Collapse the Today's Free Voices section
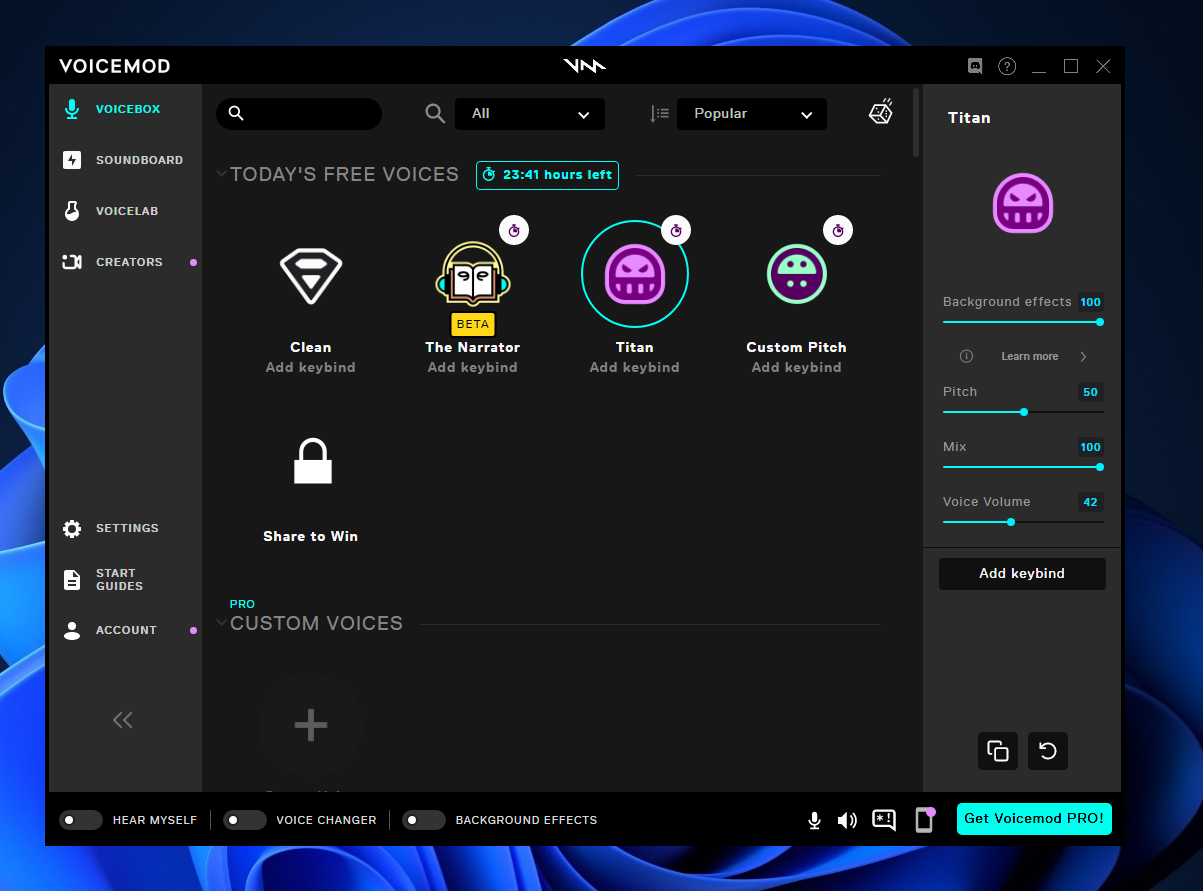This screenshot has width=1203, height=891. click(x=221, y=173)
